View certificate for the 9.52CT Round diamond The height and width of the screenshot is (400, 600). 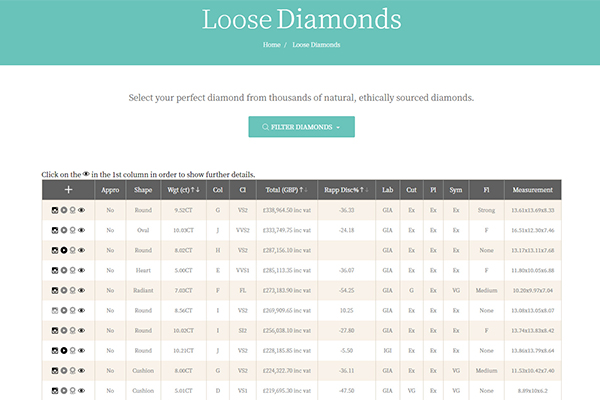tap(73, 210)
